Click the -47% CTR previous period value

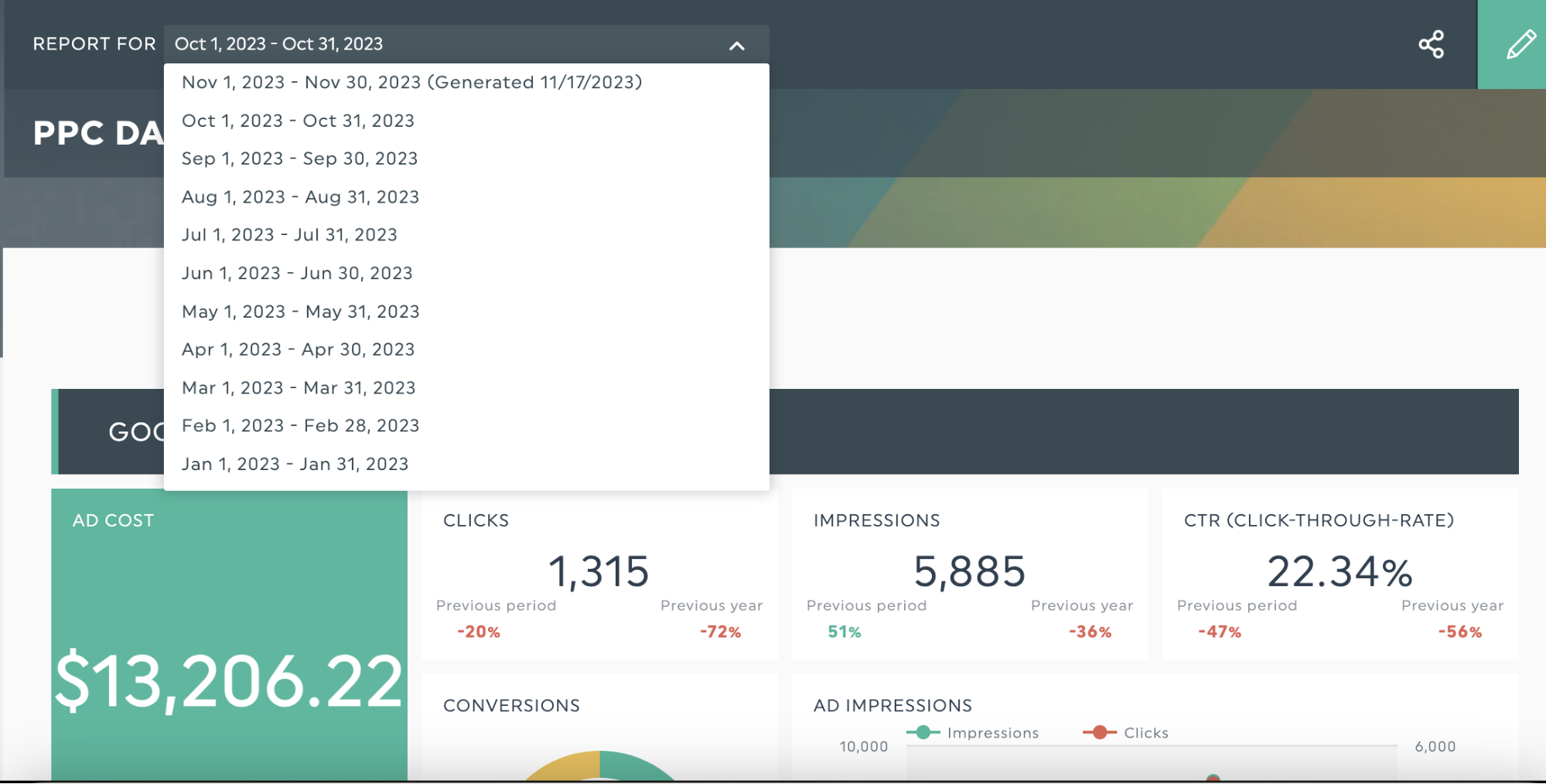(1219, 632)
